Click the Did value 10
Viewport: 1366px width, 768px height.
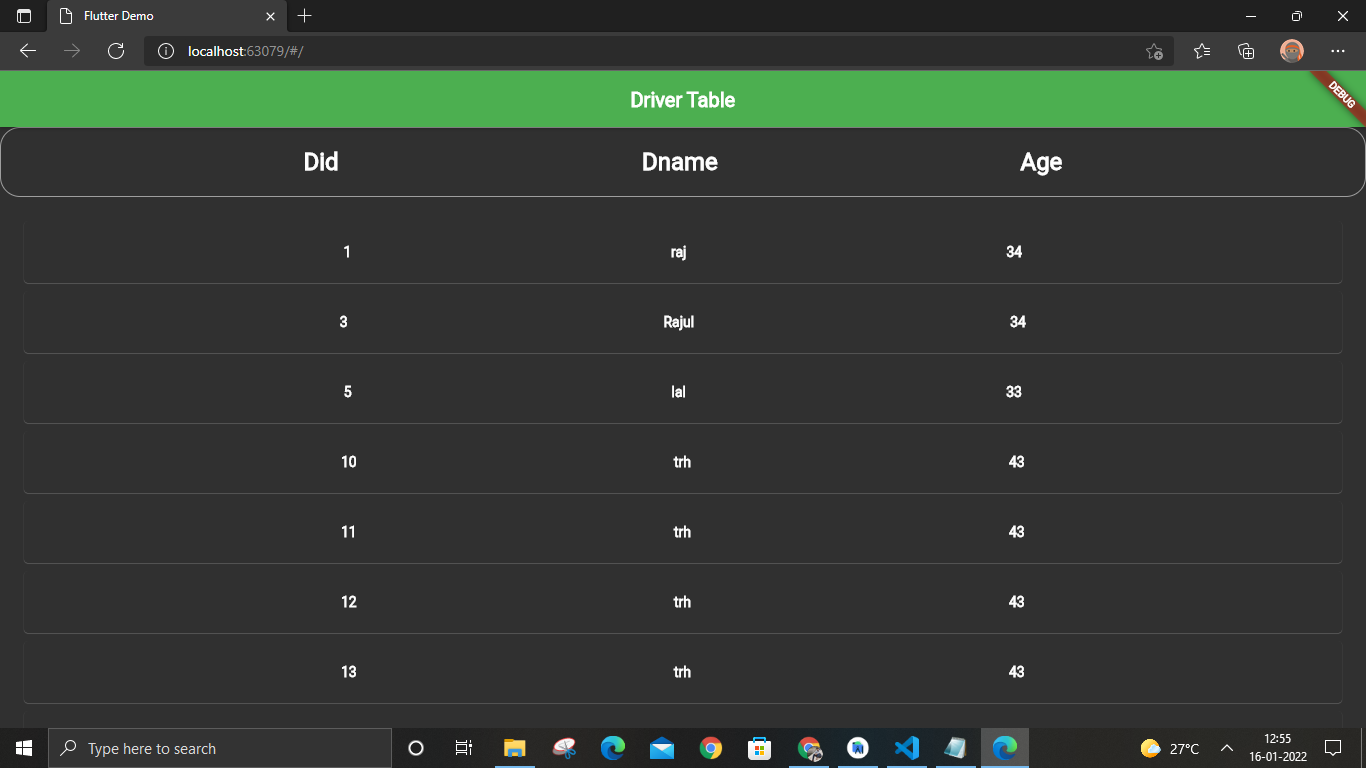(x=349, y=462)
